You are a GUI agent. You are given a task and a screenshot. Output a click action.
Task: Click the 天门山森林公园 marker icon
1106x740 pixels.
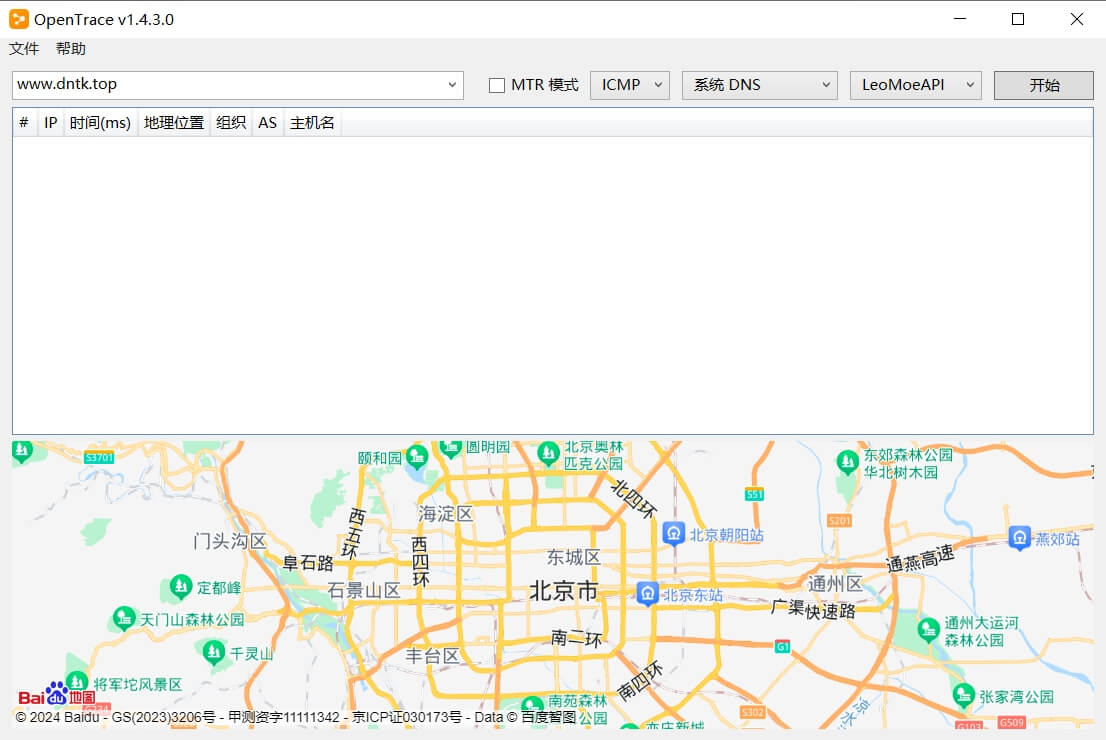point(124,619)
